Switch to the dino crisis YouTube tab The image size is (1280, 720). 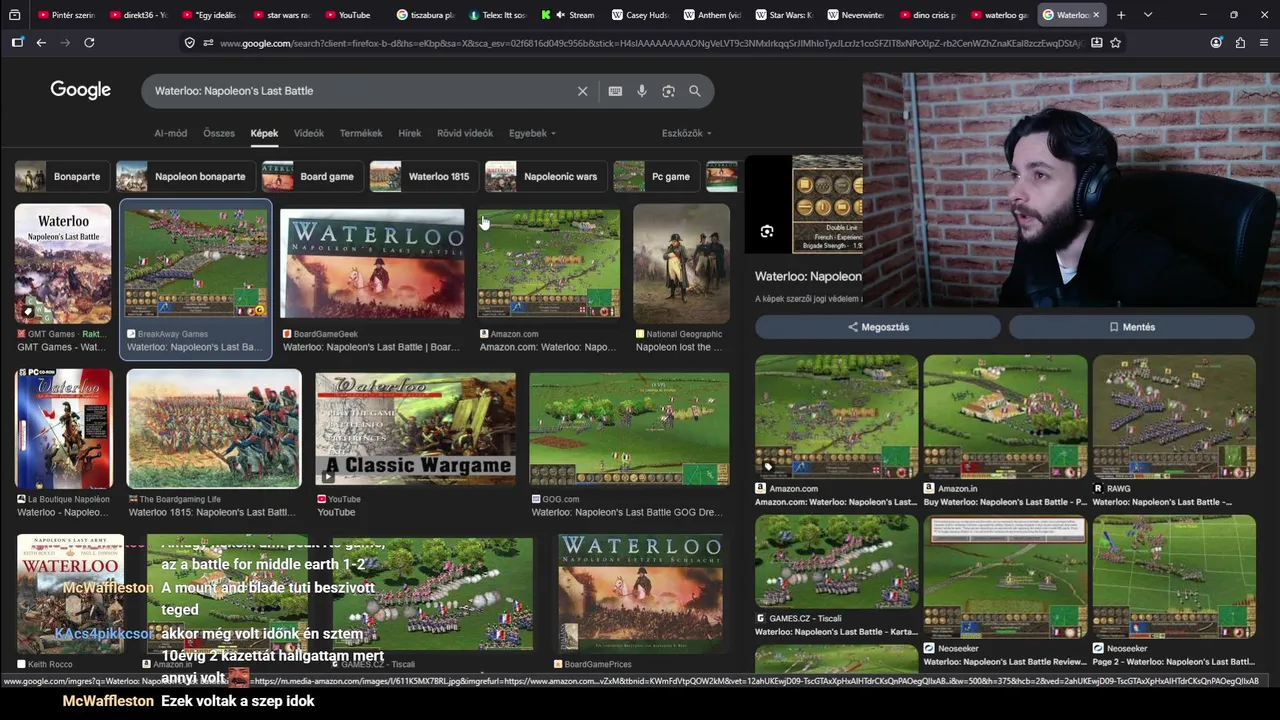[x=929, y=15]
